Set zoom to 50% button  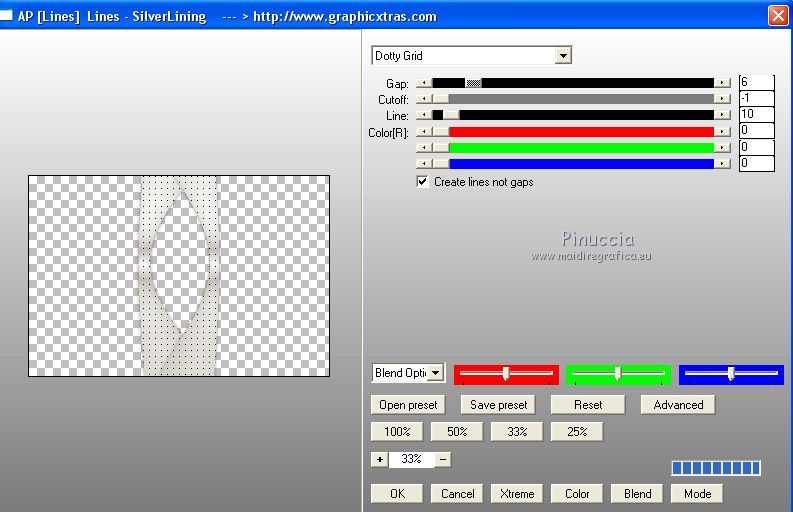[x=457, y=432]
